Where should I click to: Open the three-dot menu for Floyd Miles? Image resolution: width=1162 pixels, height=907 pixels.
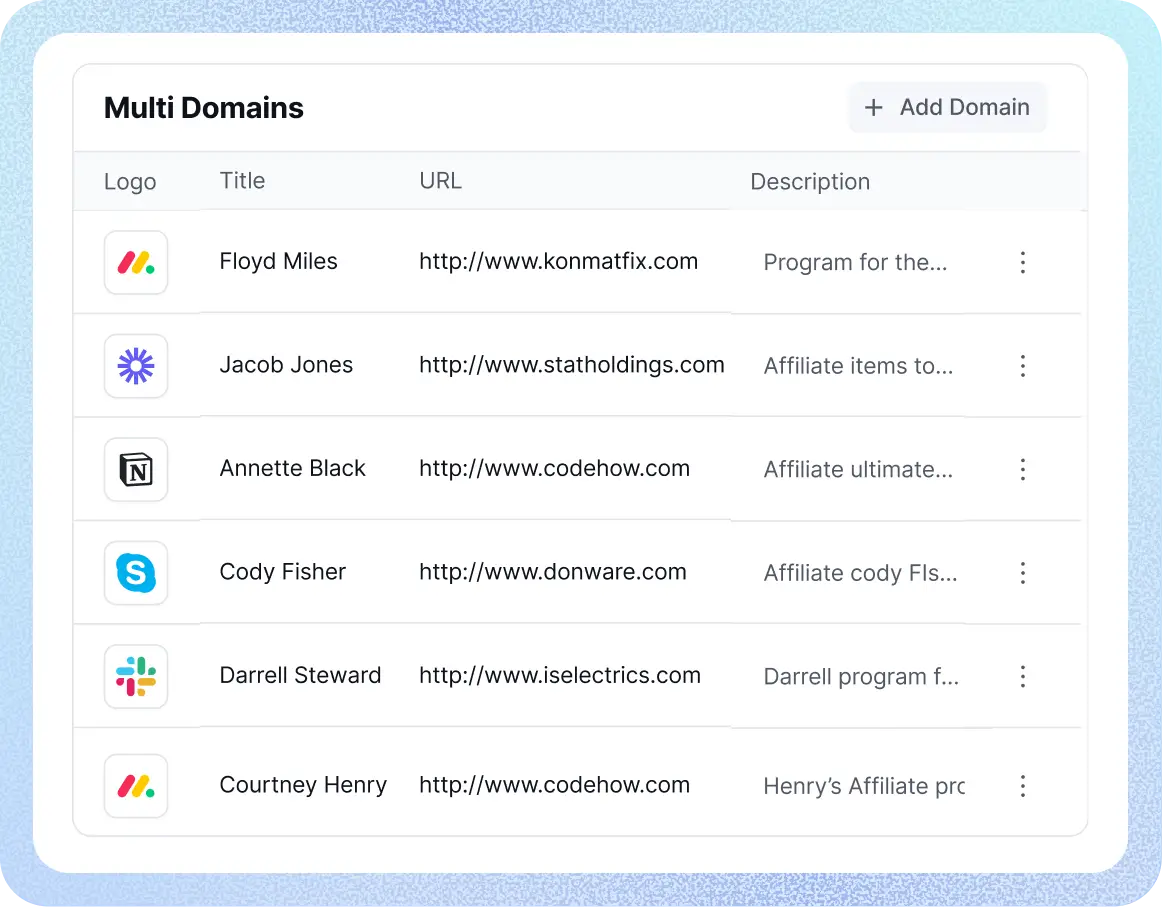click(x=1023, y=262)
